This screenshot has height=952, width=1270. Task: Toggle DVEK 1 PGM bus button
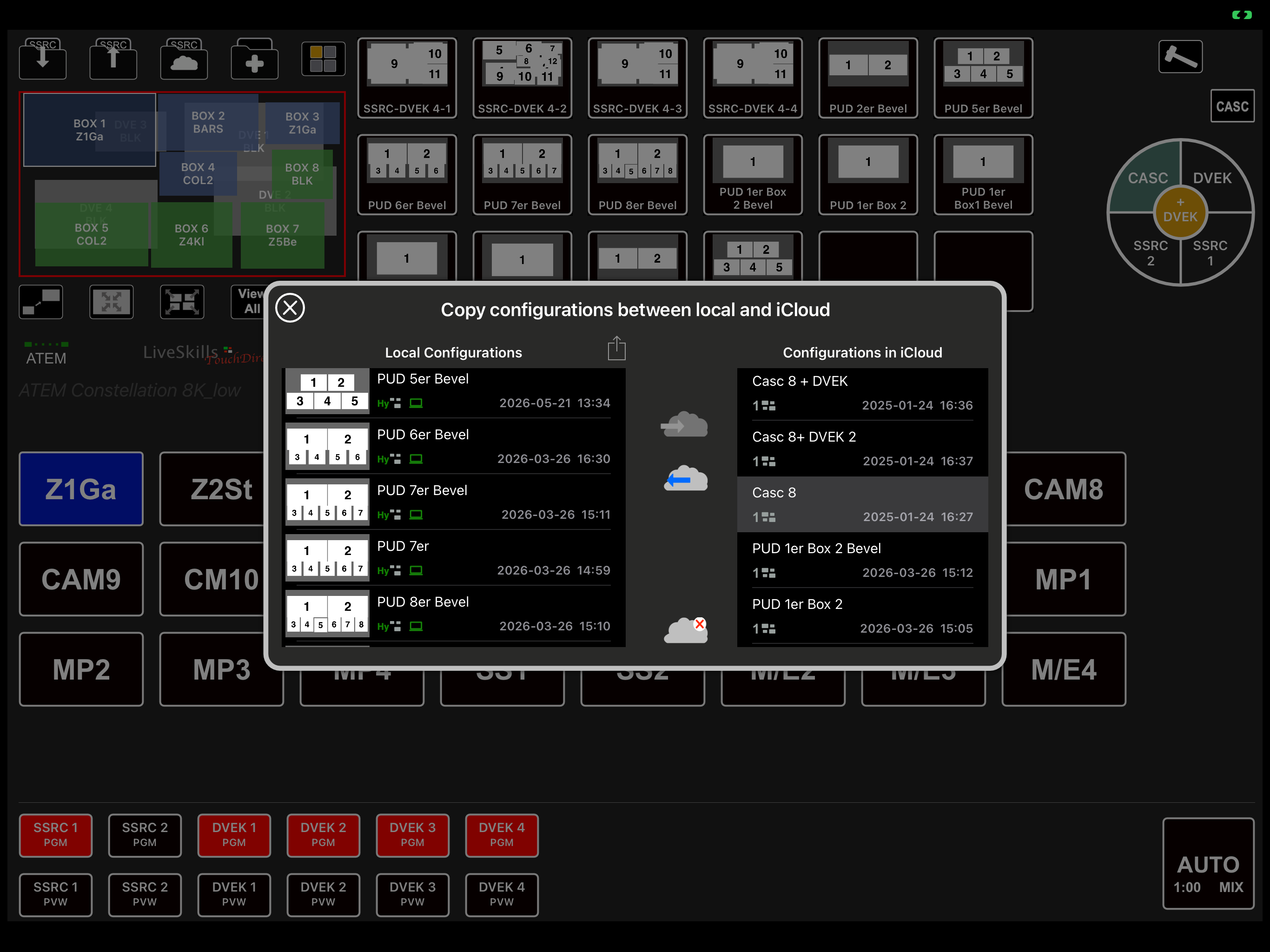coord(234,835)
